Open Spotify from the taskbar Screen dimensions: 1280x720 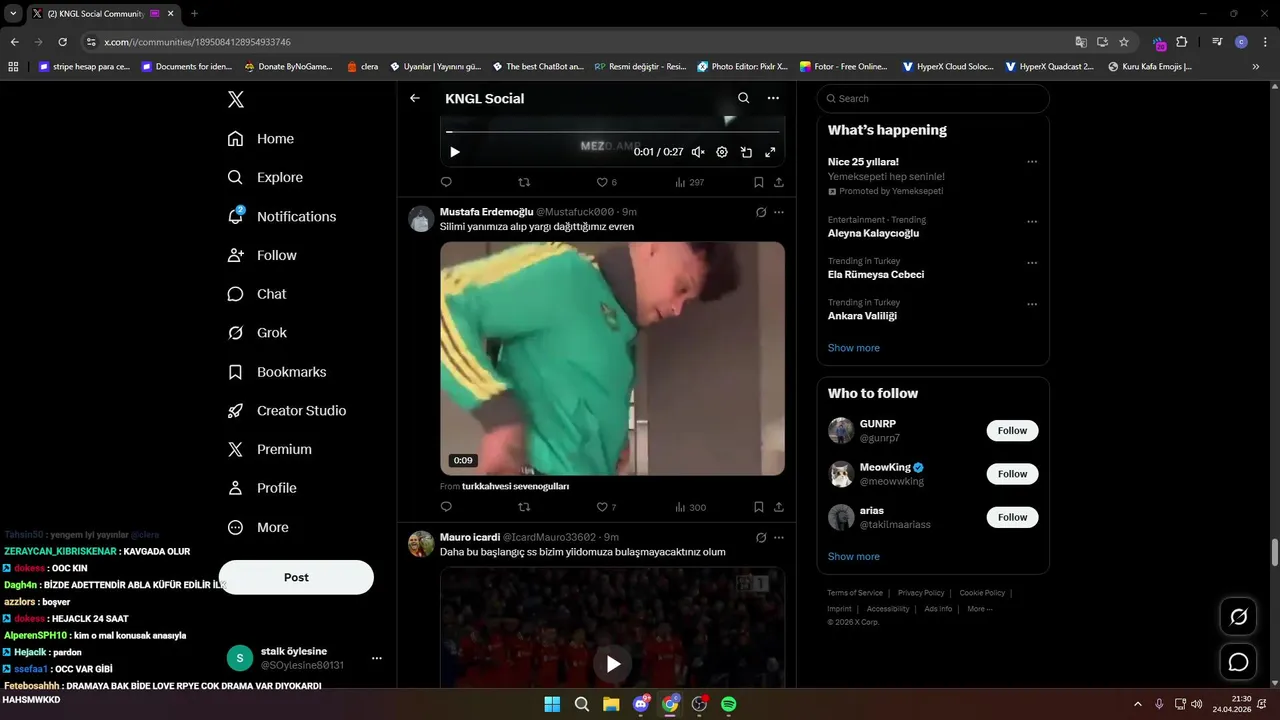click(729, 704)
